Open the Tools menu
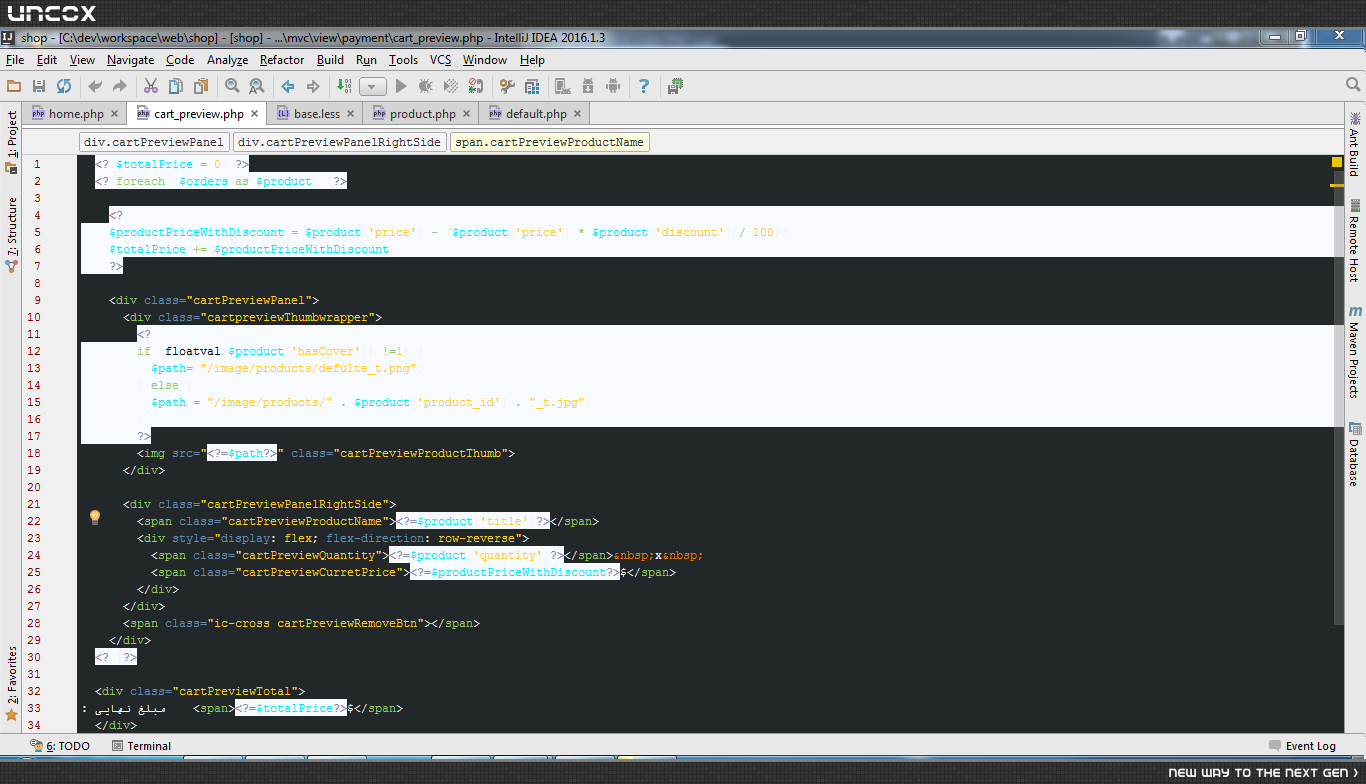This screenshot has width=1366, height=784. pyautogui.click(x=403, y=60)
